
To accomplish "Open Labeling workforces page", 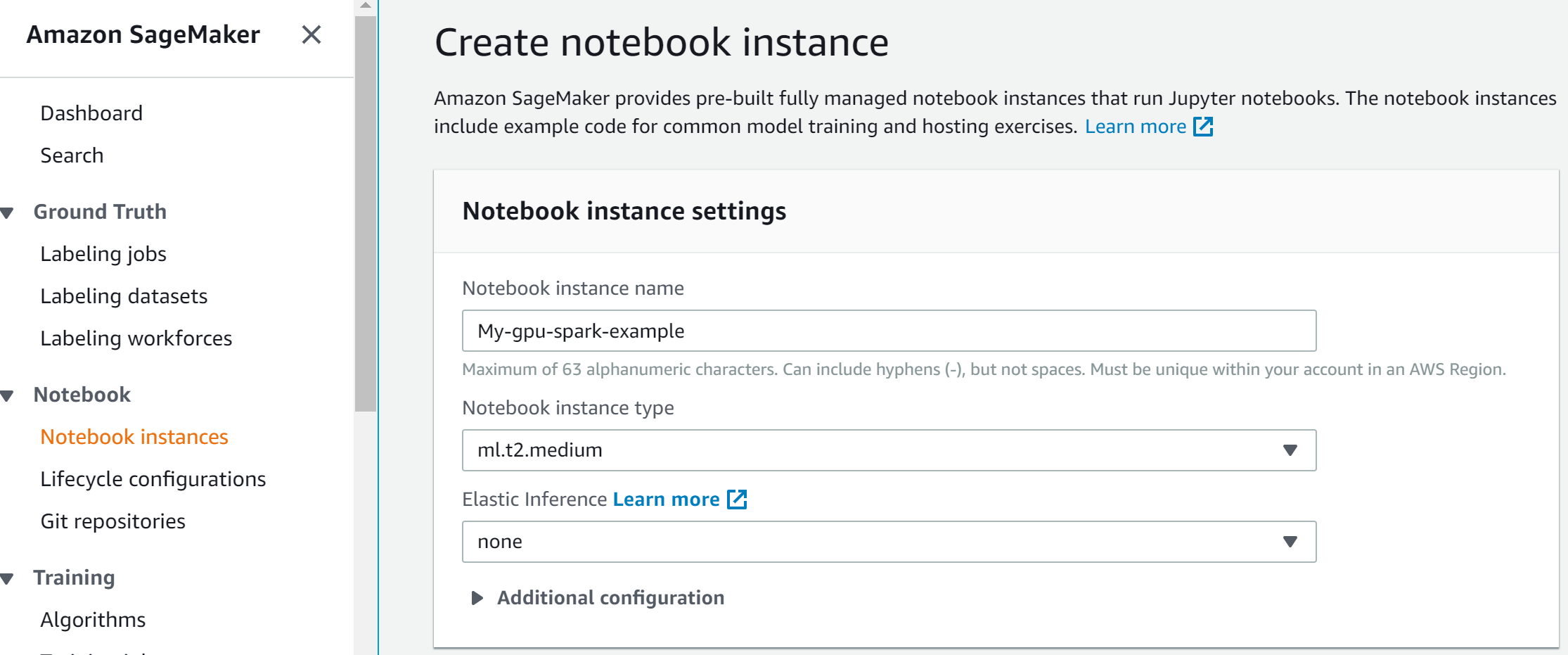I will (136, 338).
